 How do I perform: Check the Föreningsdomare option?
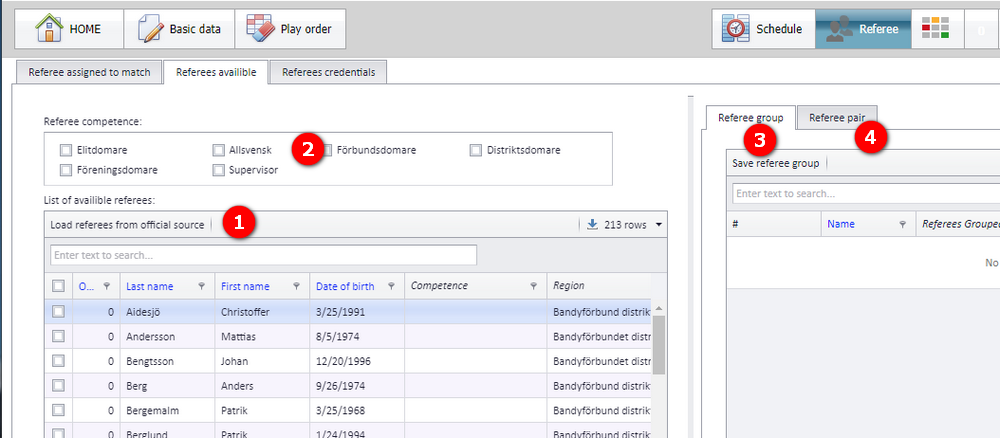point(65,170)
